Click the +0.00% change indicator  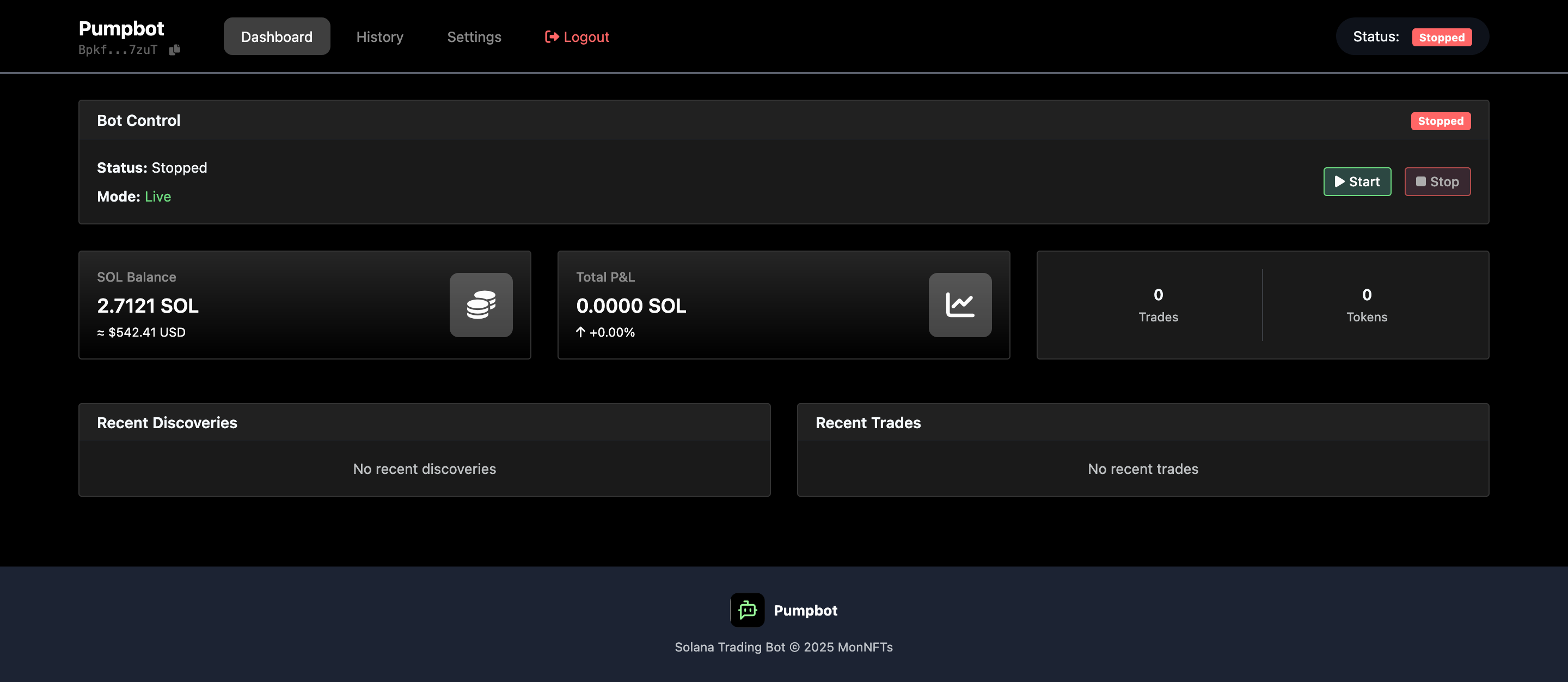point(605,332)
